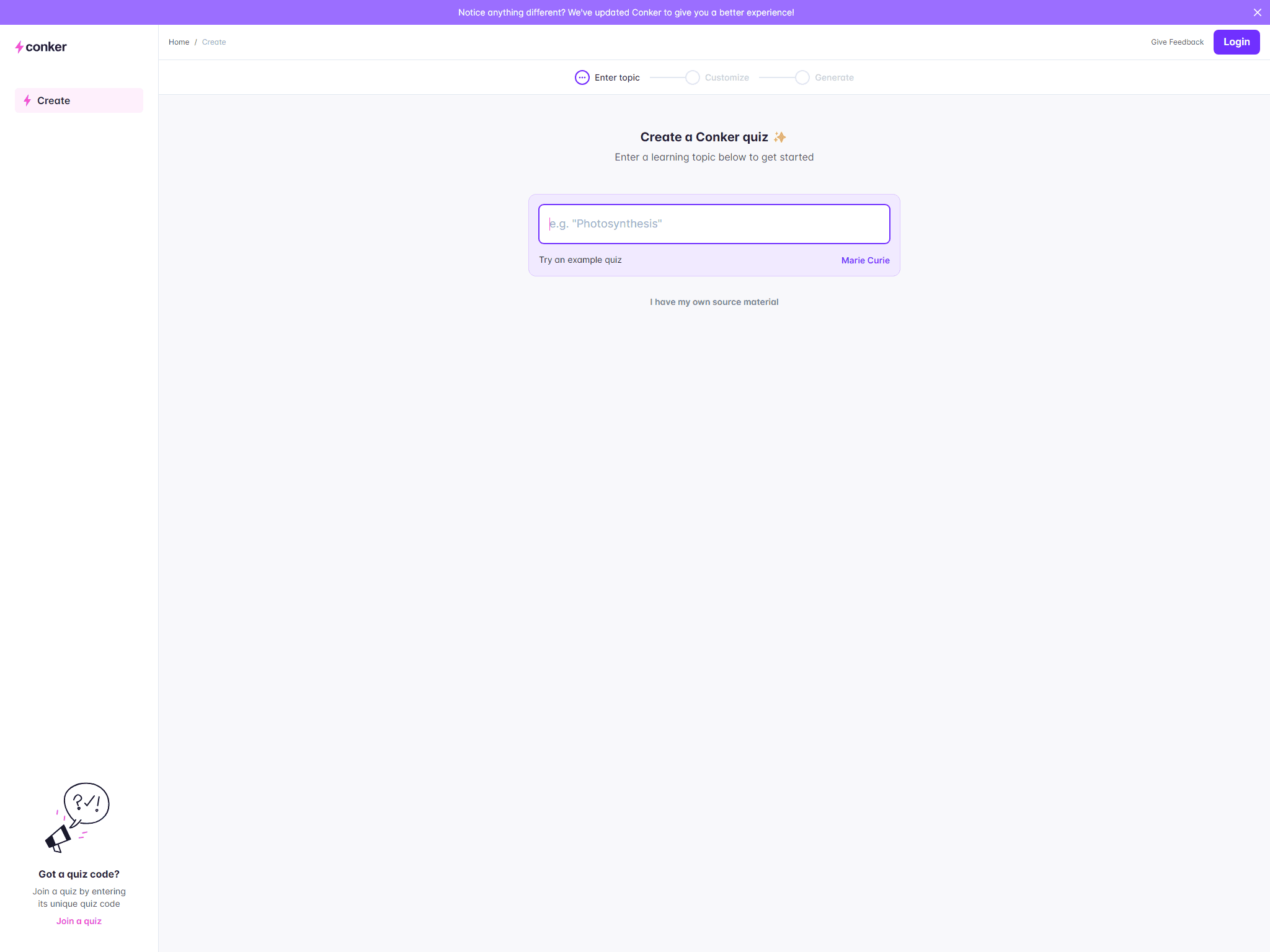Viewport: 1270px width, 952px height.
Task: Click the megaphone quiz illustration
Action: pos(78,818)
